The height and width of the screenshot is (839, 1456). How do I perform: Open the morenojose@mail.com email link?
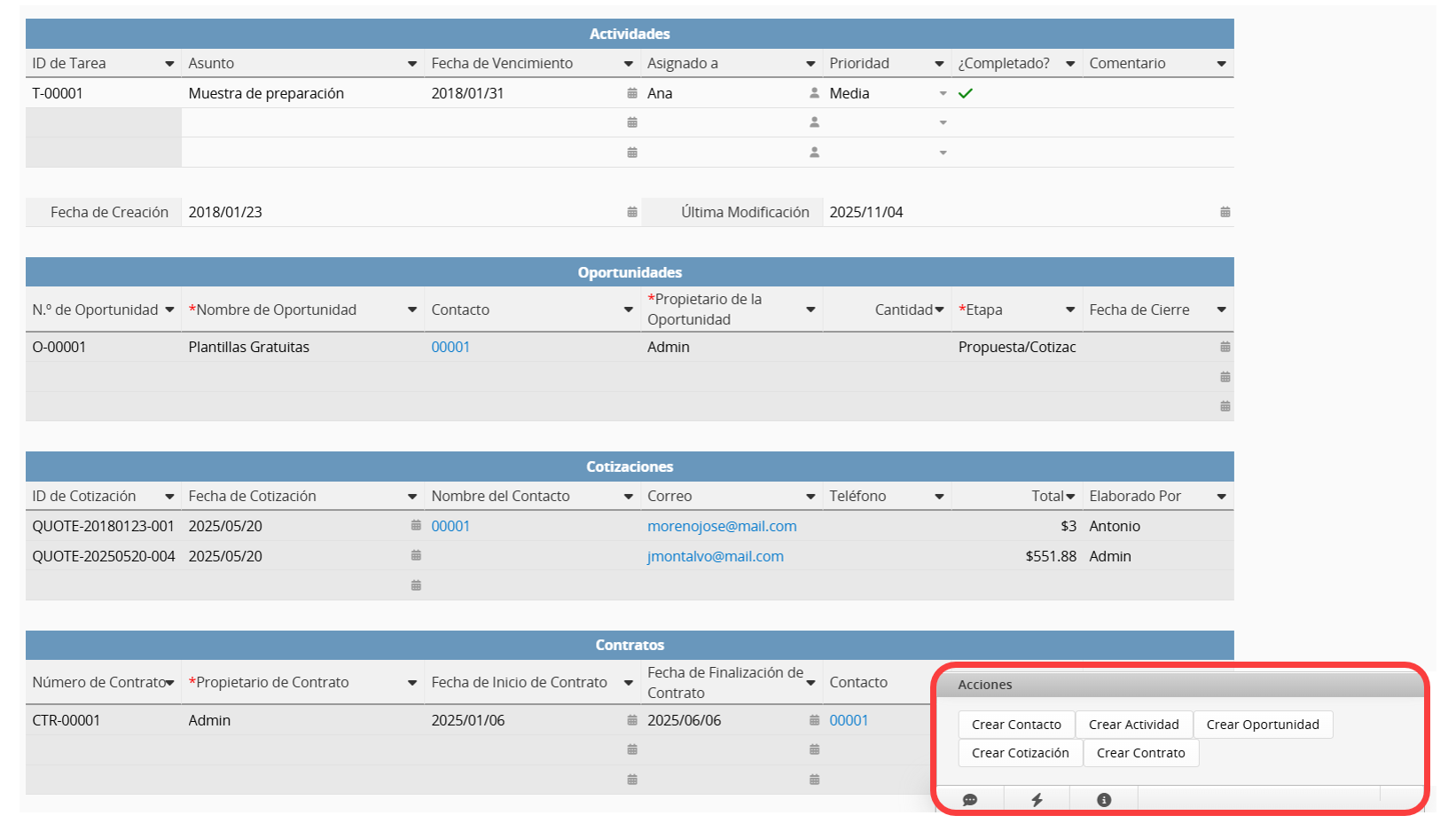point(722,526)
